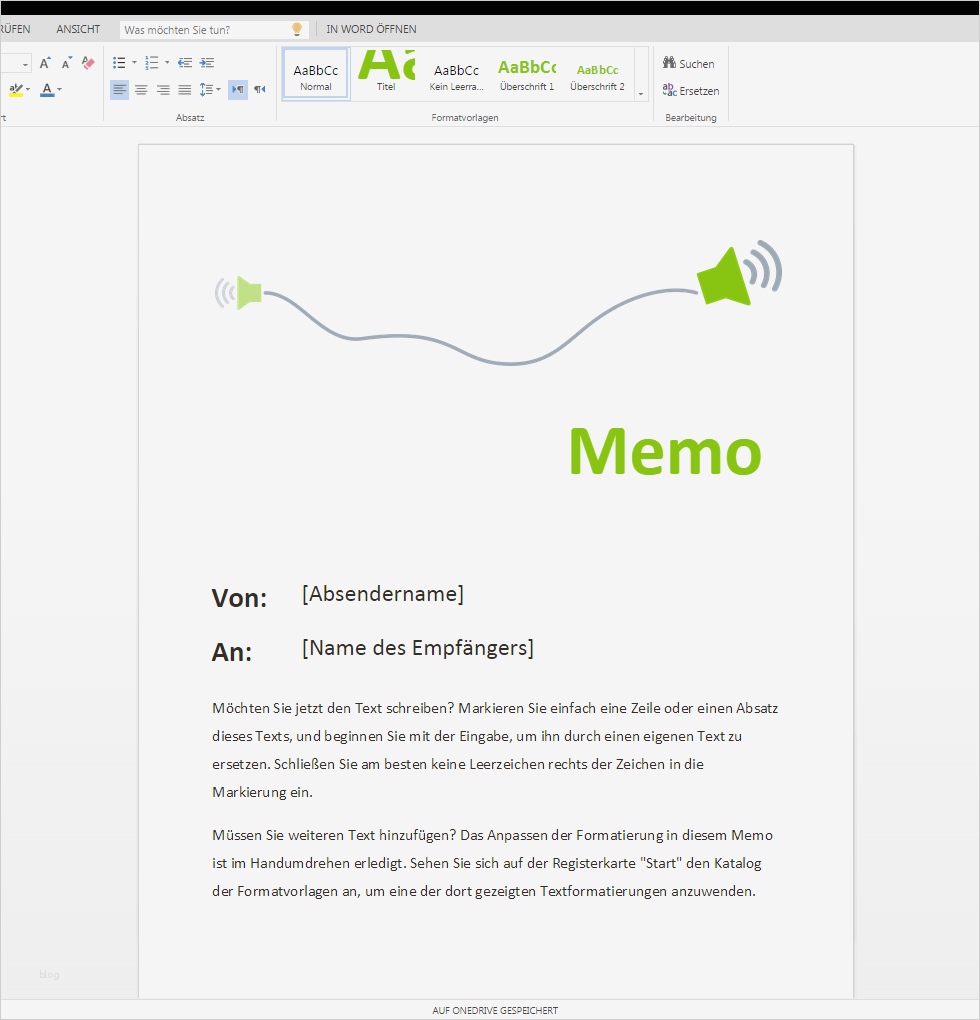The image size is (980, 1020).
Task: Click the line spacing icon
Action: [x=206, y=90]
